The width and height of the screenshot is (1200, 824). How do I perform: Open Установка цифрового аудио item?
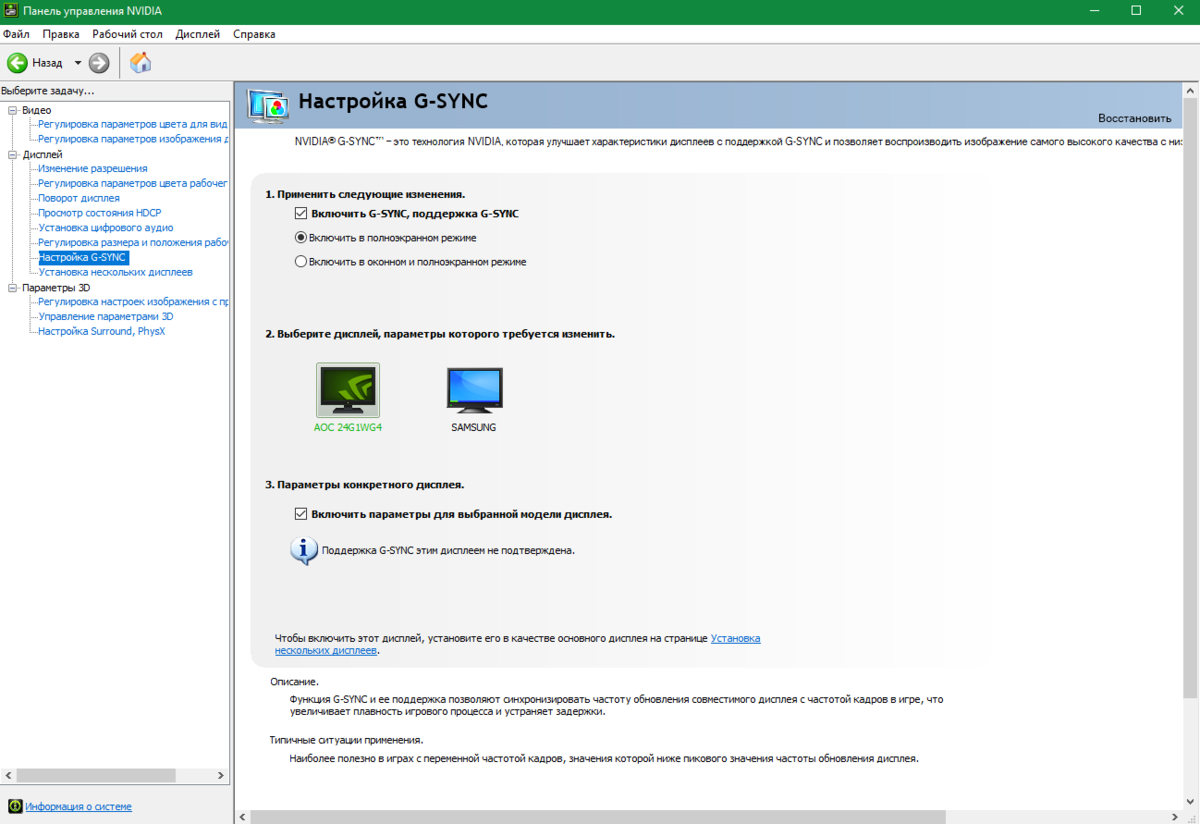coord(105,228)
